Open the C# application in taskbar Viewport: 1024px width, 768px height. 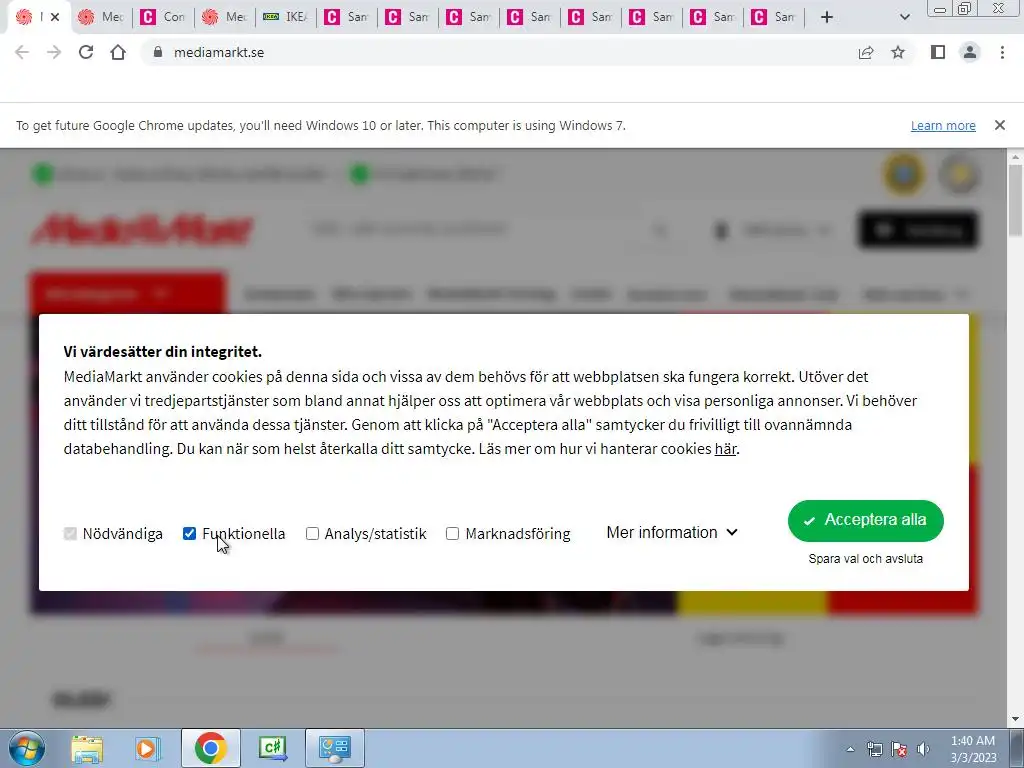click(x=272, y=748)
